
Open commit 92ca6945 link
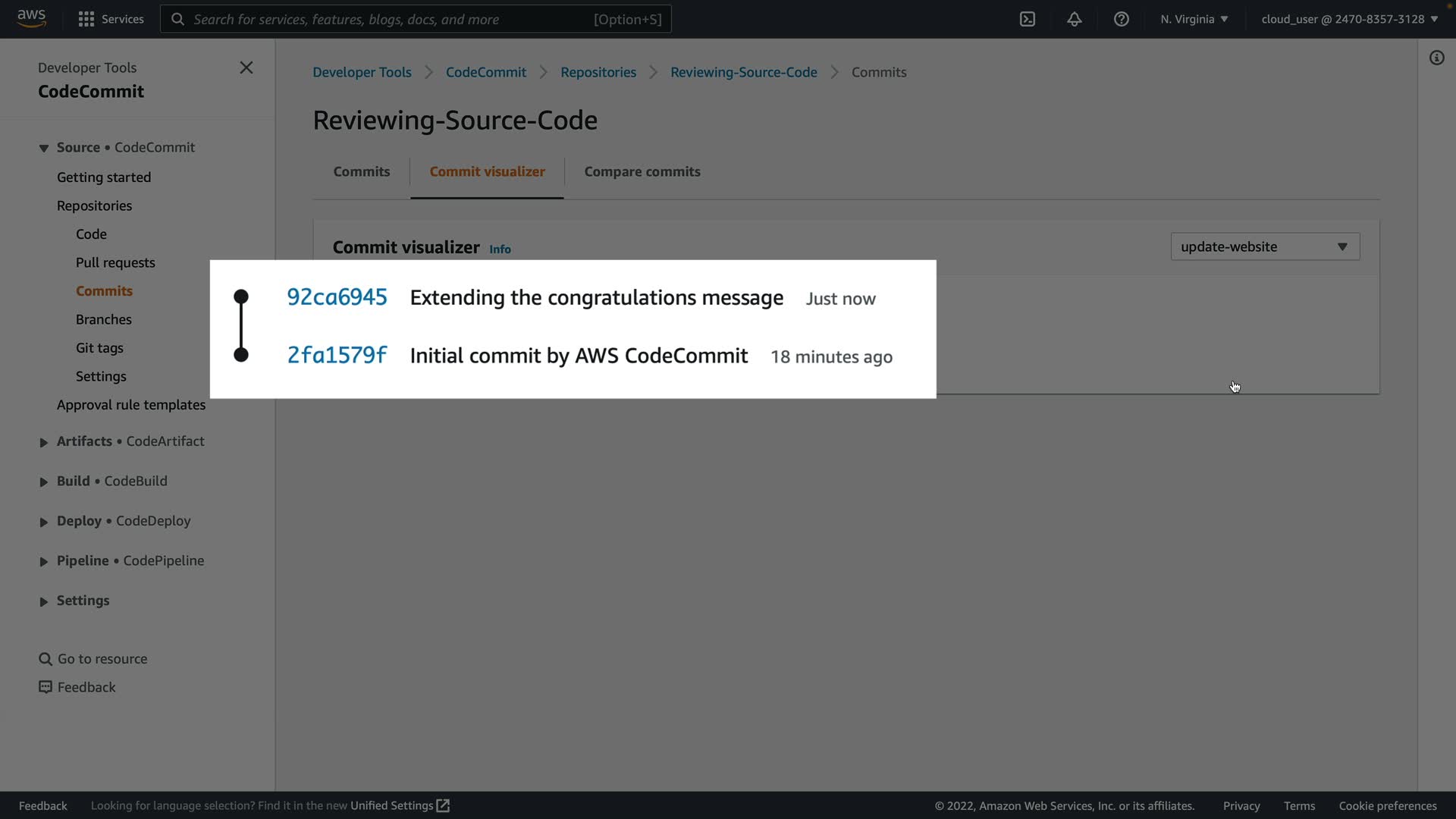click(x=337, y=297)
